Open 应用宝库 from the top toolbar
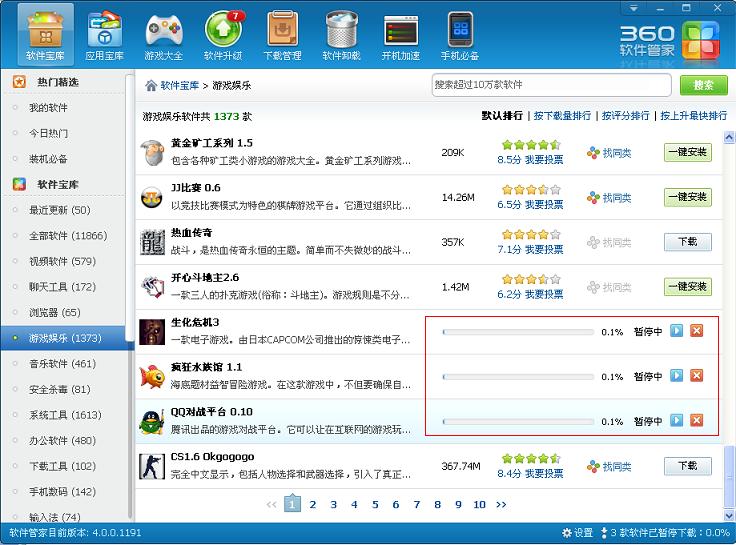The image size is (736, 545). (x=105, y=35)
